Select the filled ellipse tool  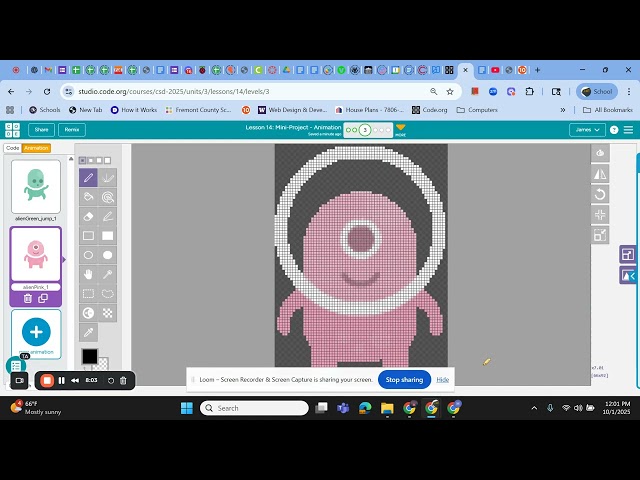point(107,255)
